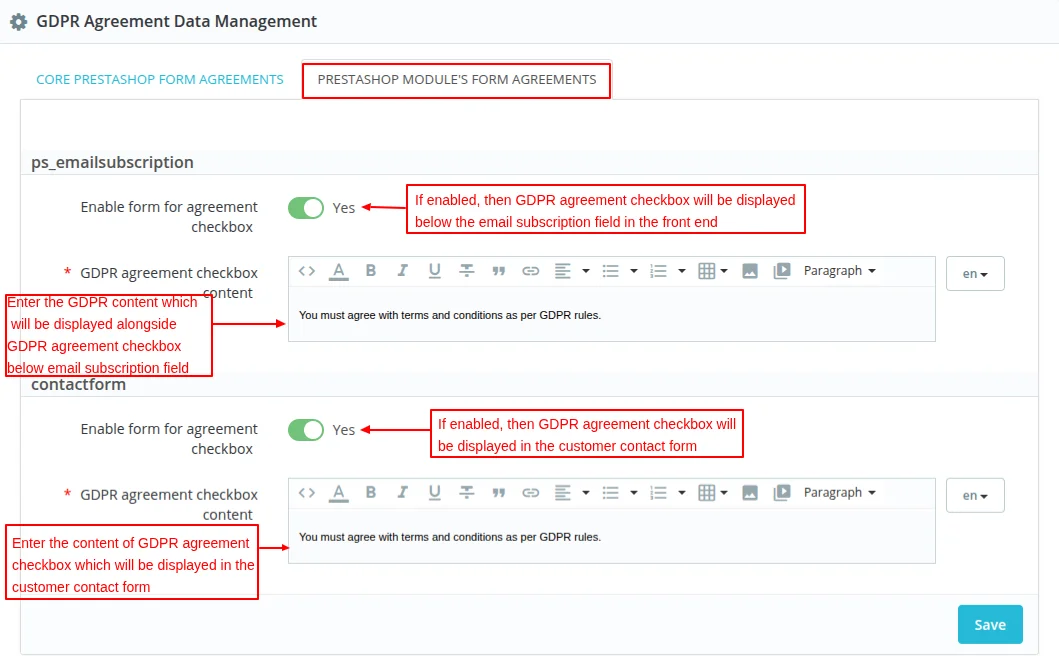This screenshot has height=656, width=1059.
Task: Open the en language selector
Action: [974, 272]
